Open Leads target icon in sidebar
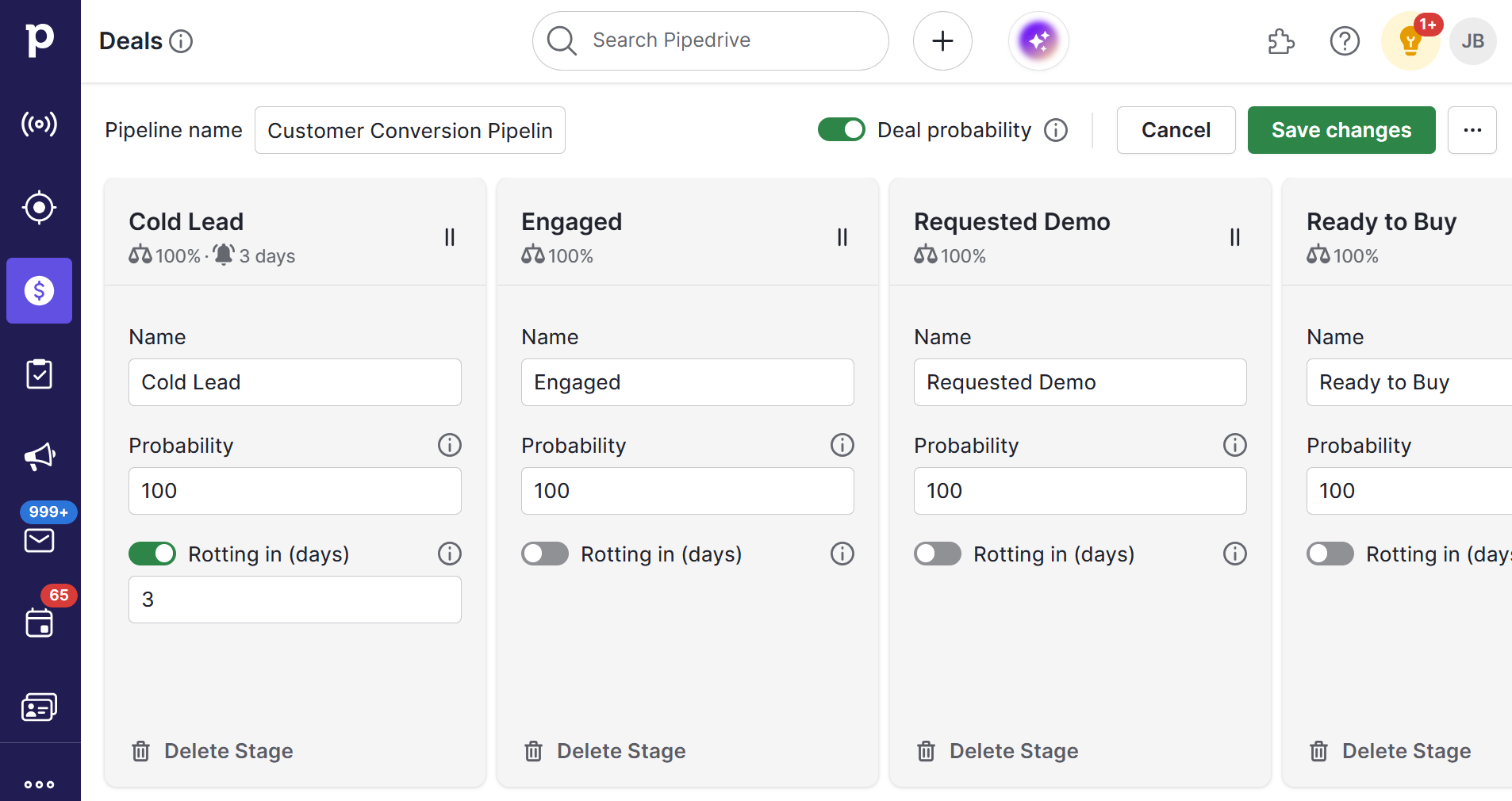This screenshot has width=1512, height=801. pyautogui.click(x=39, y=208)
